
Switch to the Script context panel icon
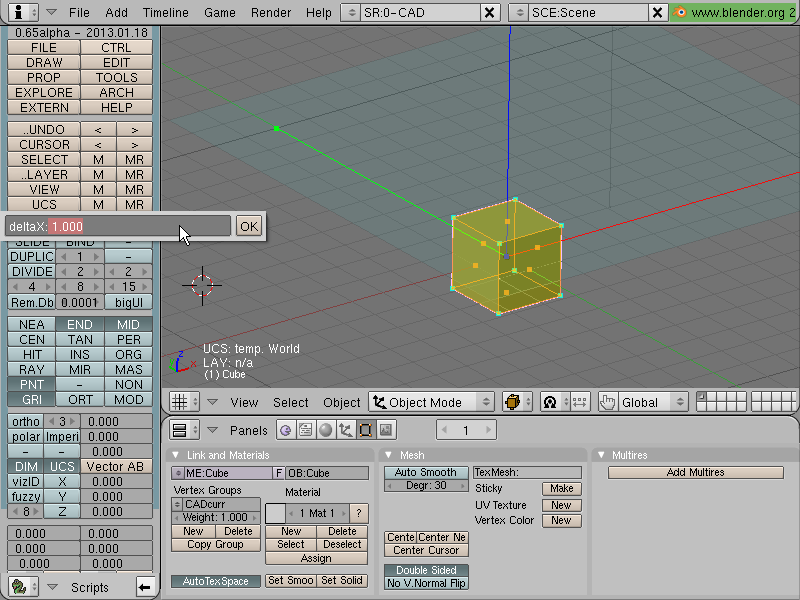306,430
